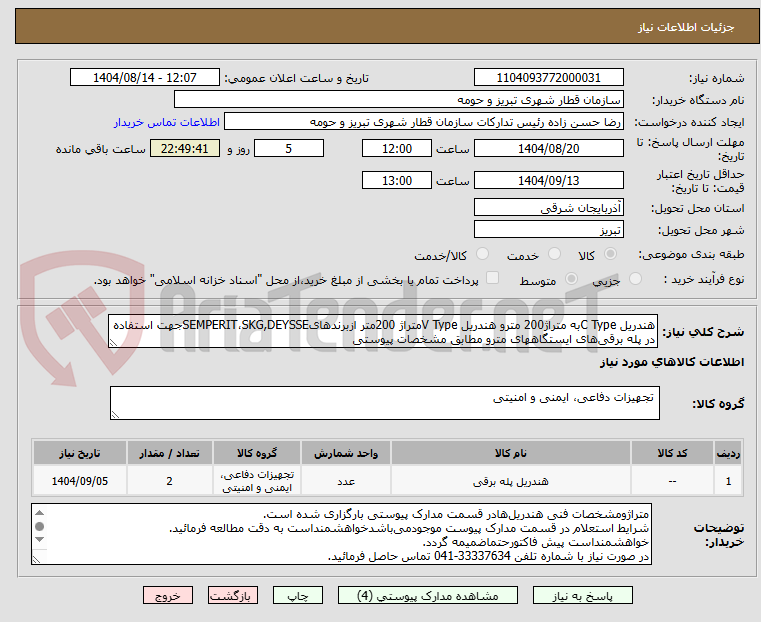Click scroll up arrow in buyer notes

pos(40,513)
